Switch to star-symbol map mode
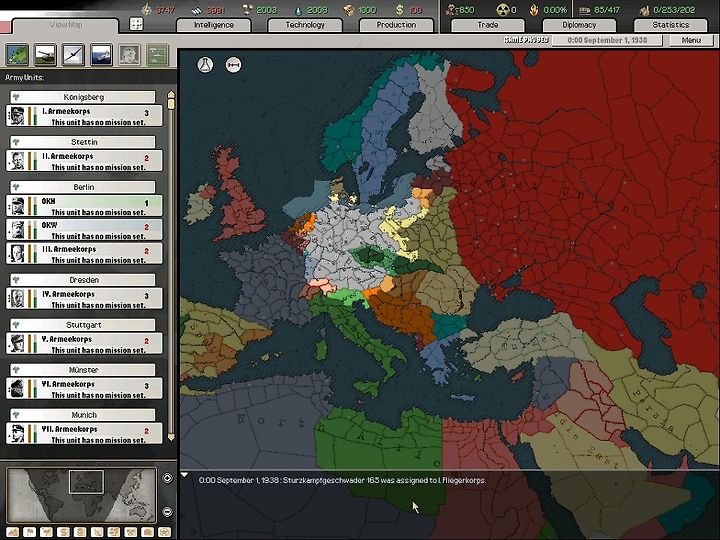720x540 pixels. tap(164, 532)
